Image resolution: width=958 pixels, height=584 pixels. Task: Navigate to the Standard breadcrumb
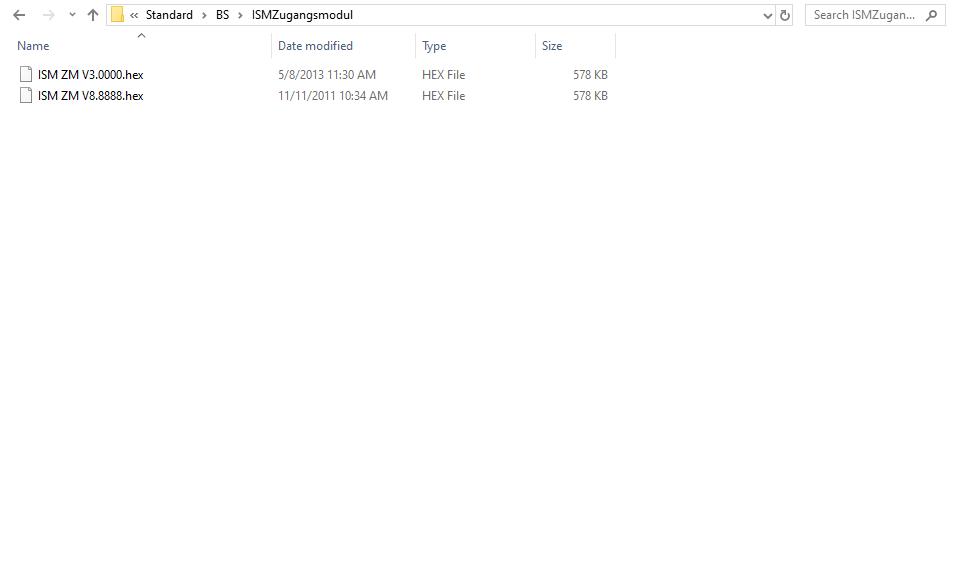pos(169,15)
